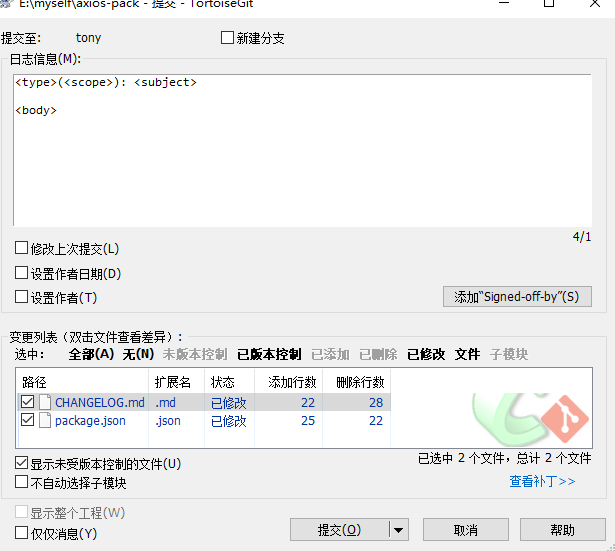Image resolution: width=615 pixels, height=551 pixels.
Task: Select the package.json file name
Action: [x=90, y=421]
